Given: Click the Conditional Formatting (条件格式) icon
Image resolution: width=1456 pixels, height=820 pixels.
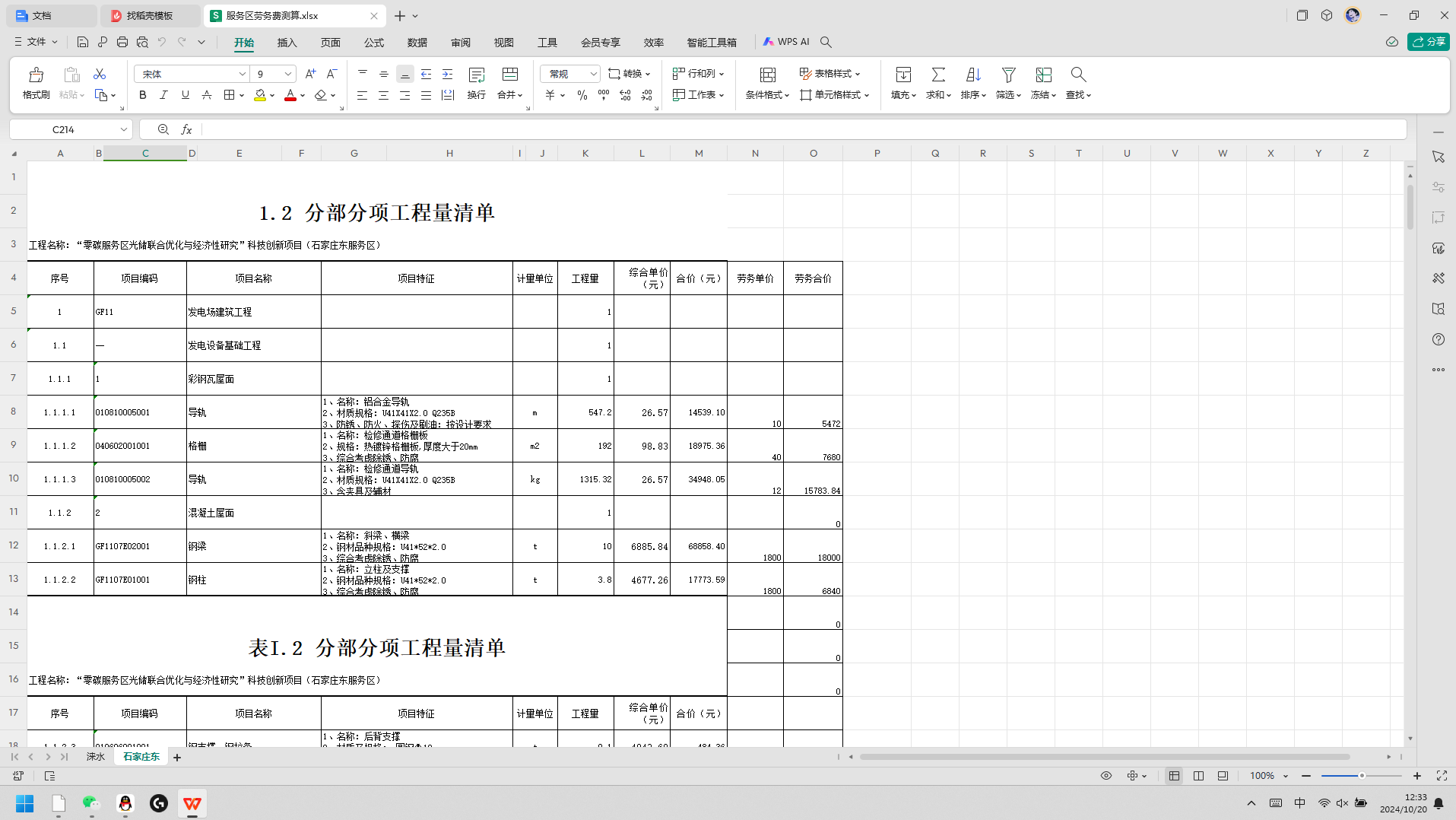Looking at the screenshot, I should point(768,75).
